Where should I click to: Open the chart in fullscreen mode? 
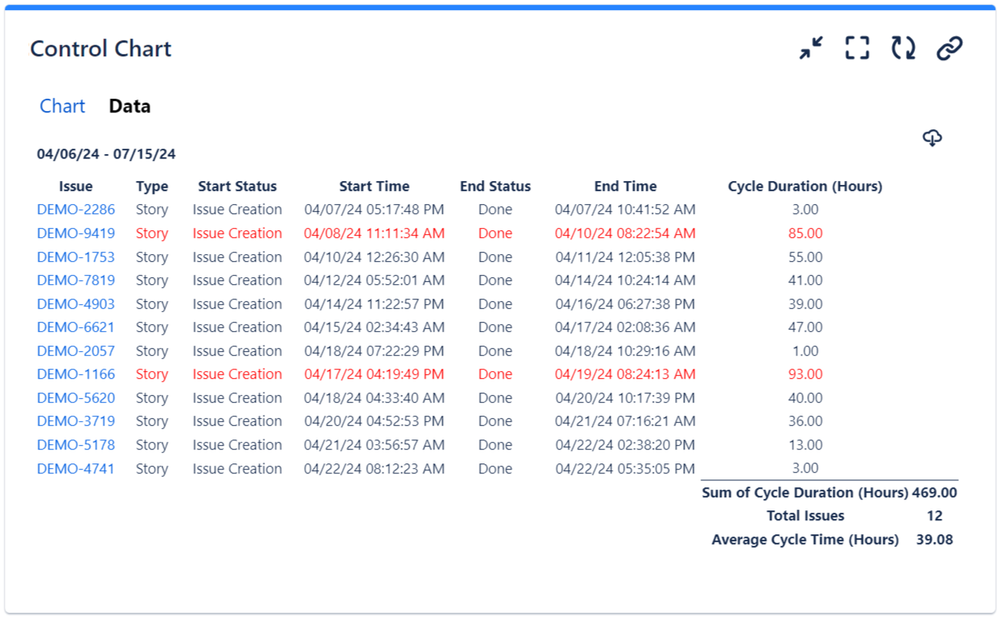point(857,48)
